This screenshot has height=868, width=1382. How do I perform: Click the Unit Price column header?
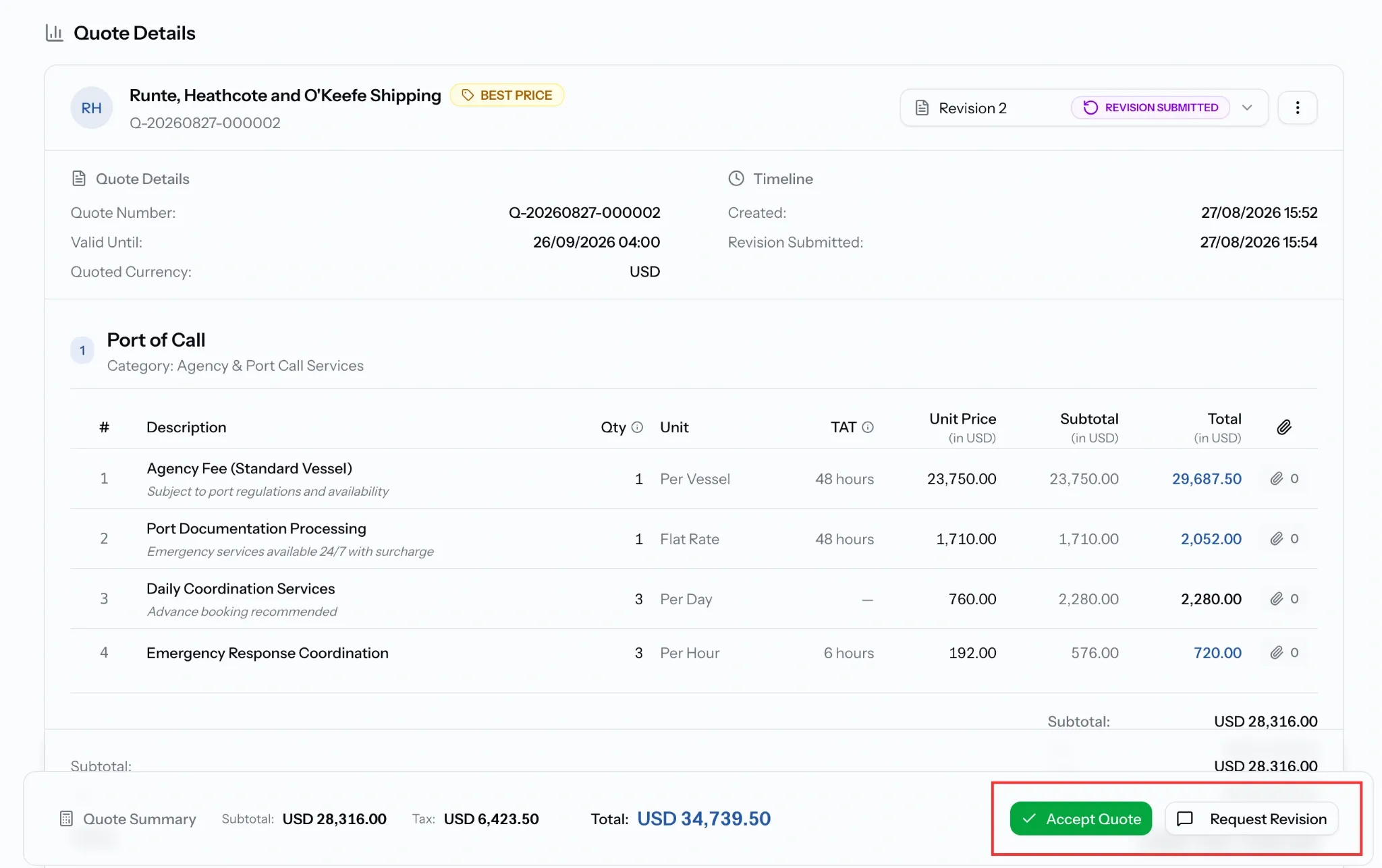963,427
